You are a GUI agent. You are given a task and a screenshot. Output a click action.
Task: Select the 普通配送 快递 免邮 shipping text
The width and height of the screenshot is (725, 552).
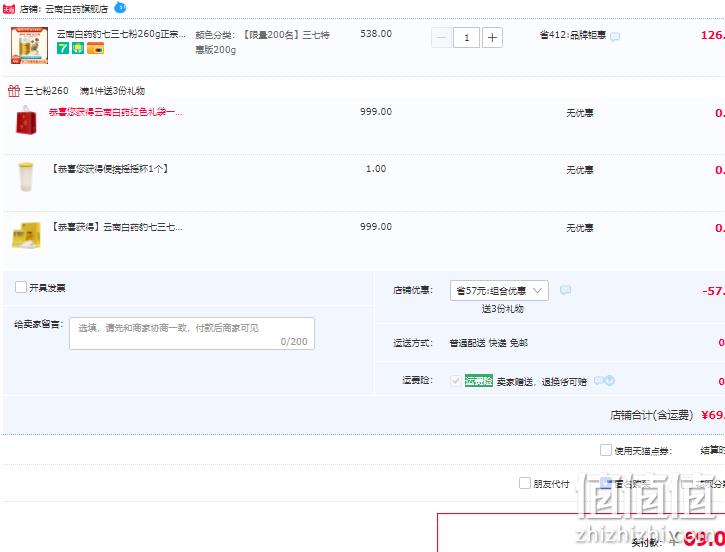tap(488, 343)
